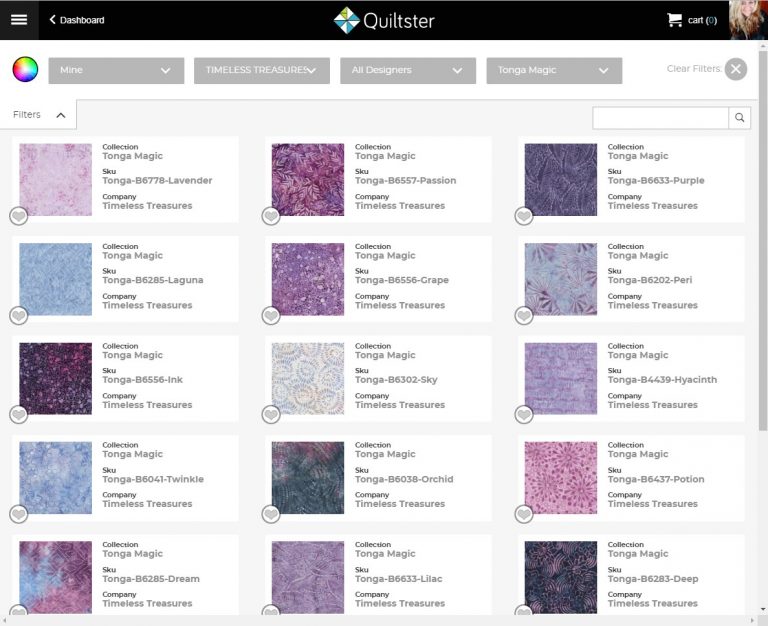Screen dimensions: 768x626
Task: Click the Tonga-B6202-Peri SKU text
Action: 650,280
